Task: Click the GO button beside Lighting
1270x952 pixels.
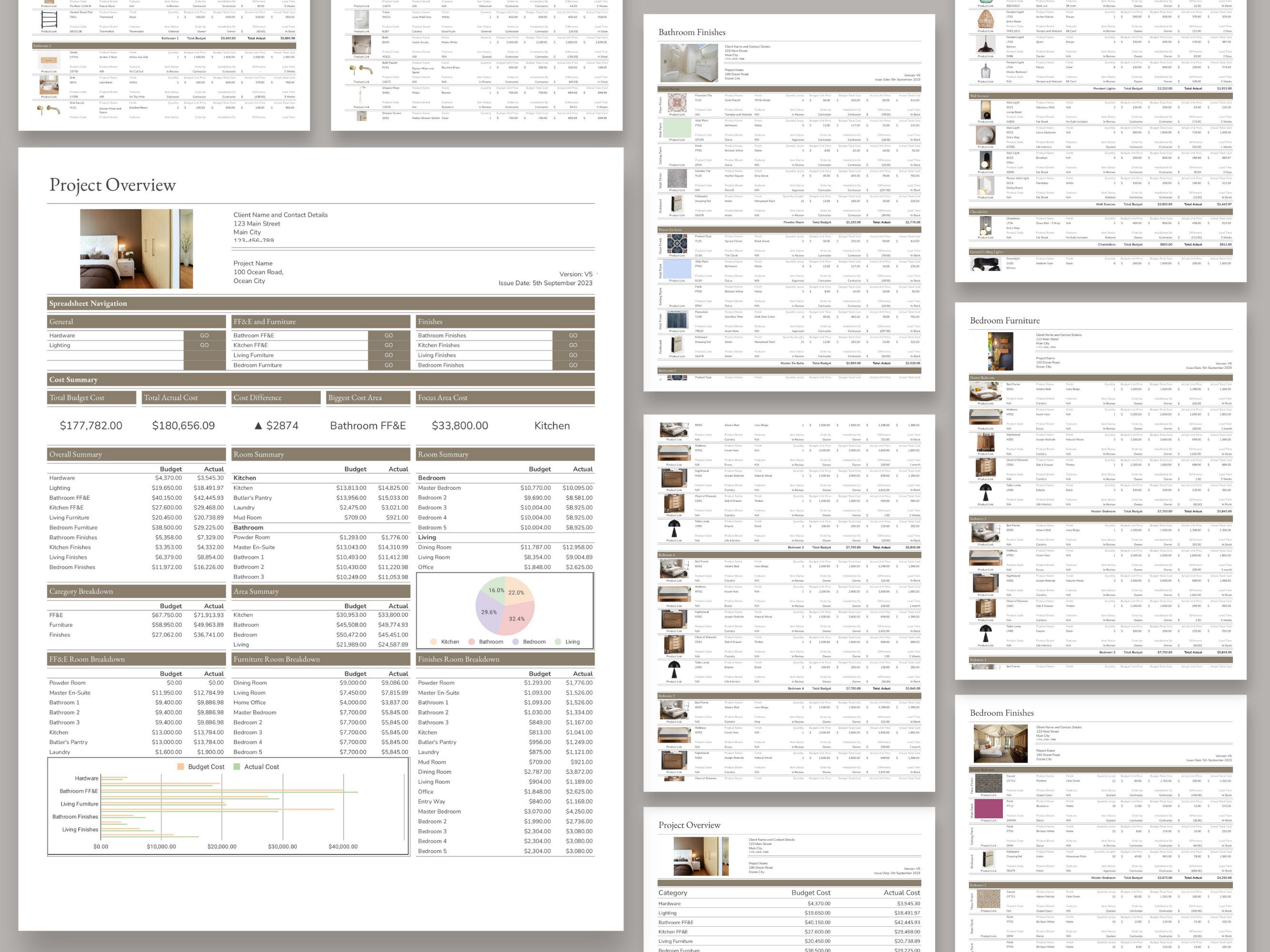Action: pos(204,345)
